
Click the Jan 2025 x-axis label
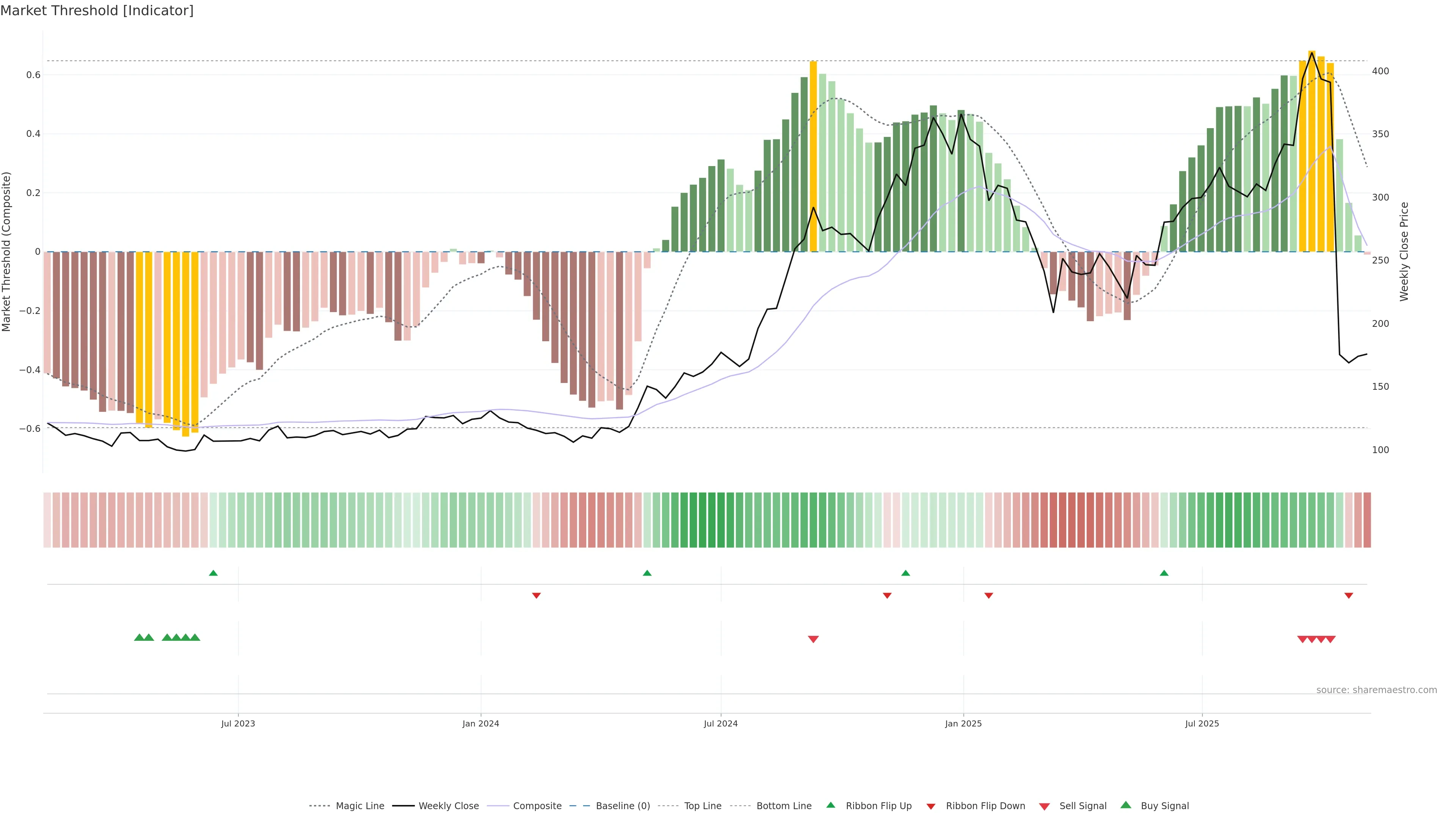(963, 723)
